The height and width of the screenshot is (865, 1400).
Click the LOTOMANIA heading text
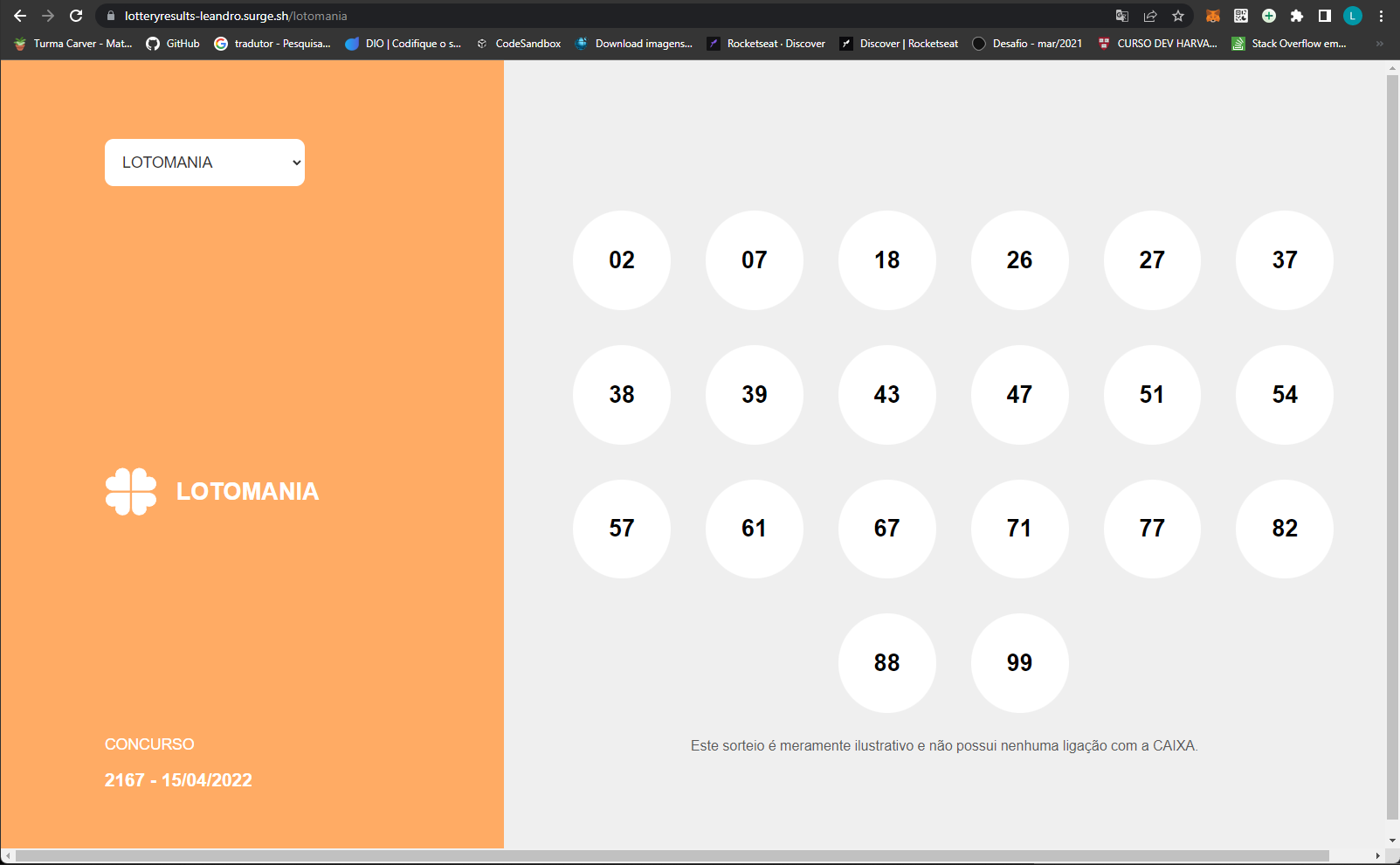[247, 491]
